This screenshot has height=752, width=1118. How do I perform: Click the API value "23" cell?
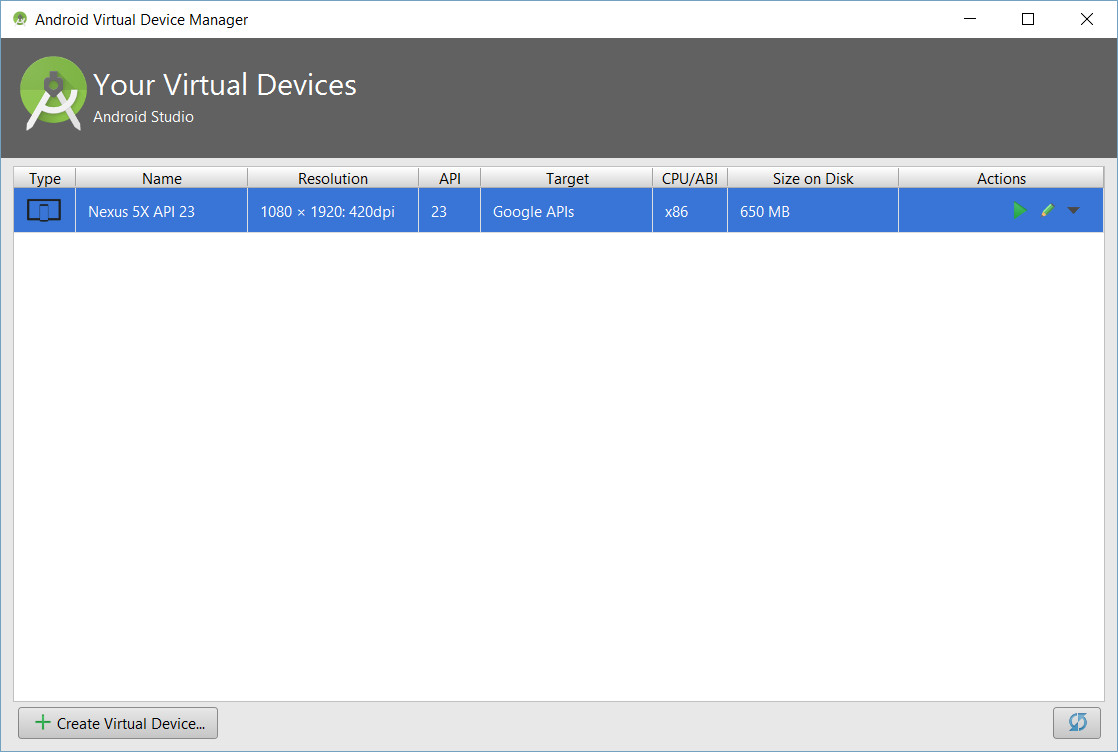point(450,211)
